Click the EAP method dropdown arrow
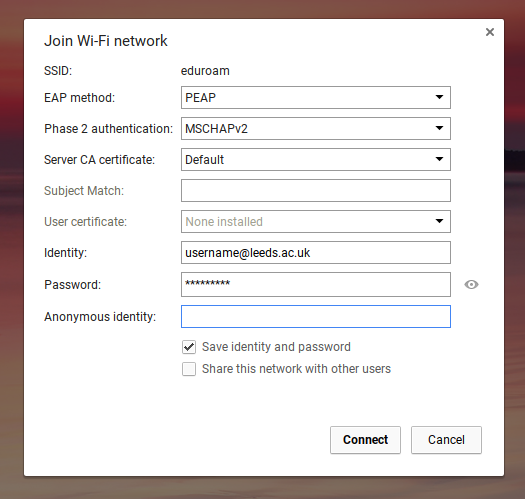525x499 pixels. coord(439,97)
